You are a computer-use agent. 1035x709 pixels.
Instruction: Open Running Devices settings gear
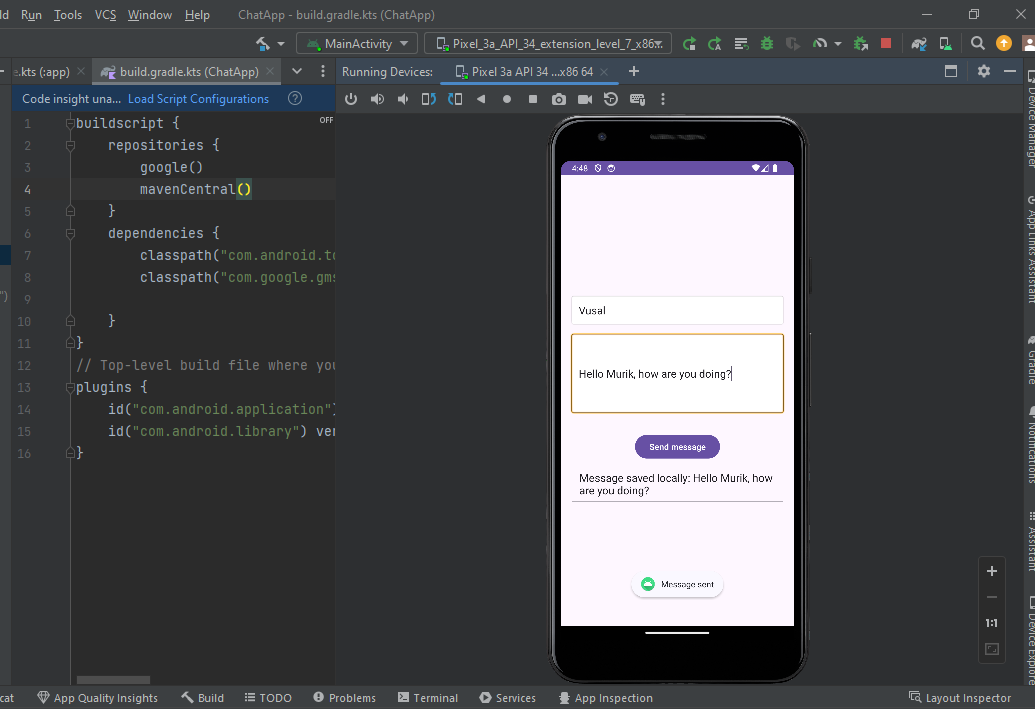[x=983, y=71]
